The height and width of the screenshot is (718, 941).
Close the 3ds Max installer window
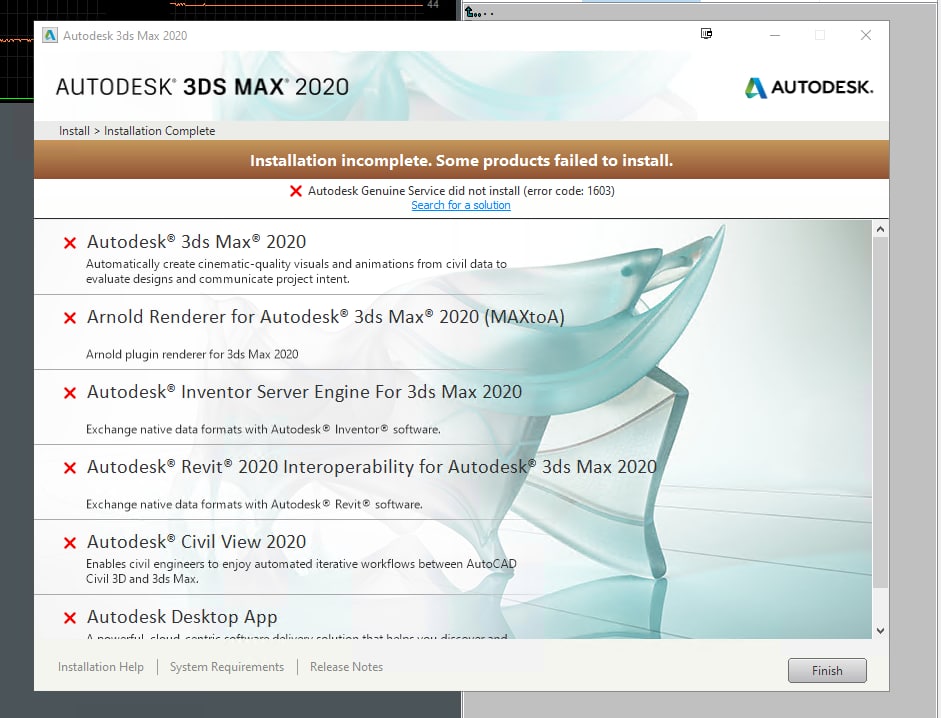point(865,35)
